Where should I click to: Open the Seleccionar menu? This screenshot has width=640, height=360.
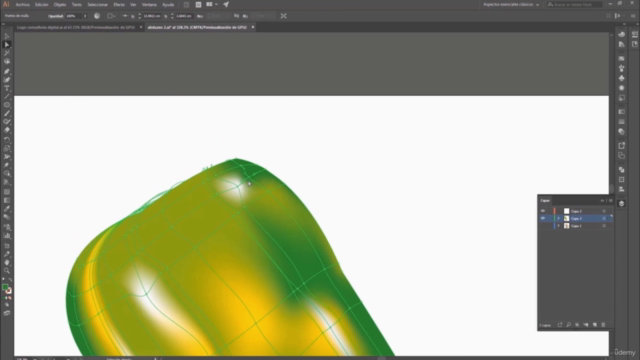[98, 4]
